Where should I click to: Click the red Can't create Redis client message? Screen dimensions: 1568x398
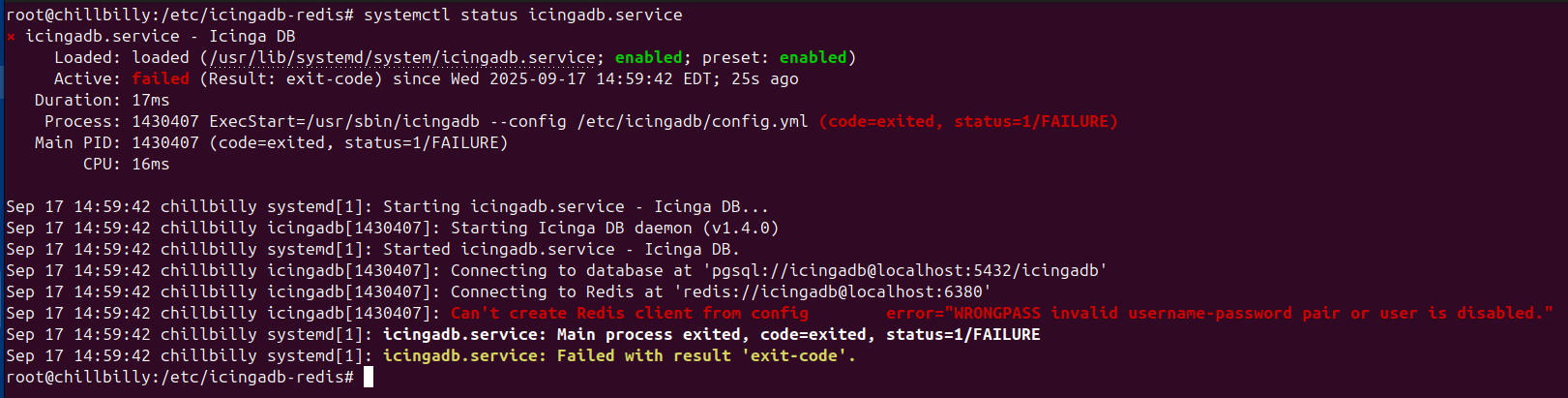629,314
